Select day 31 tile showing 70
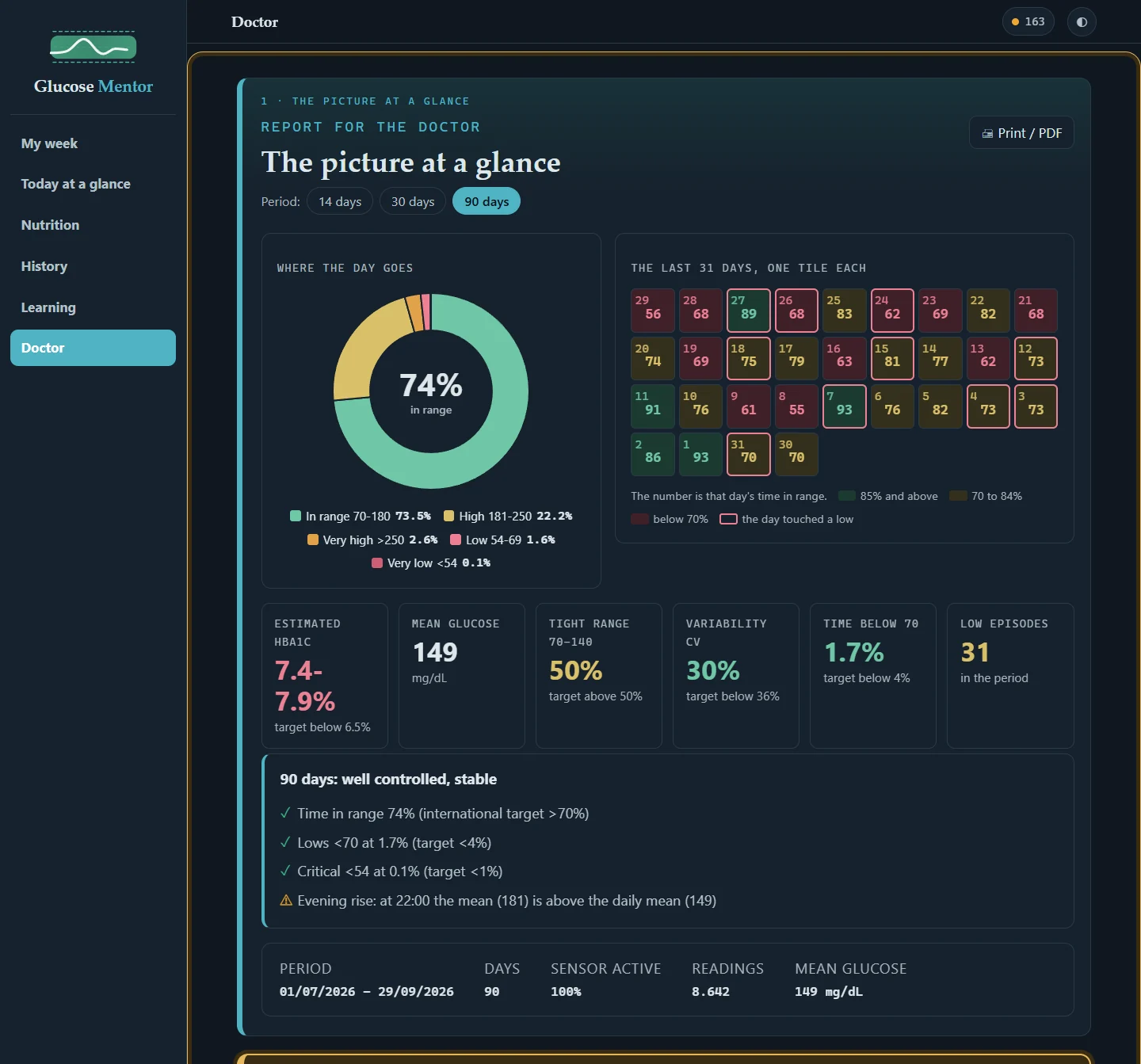 click(749, 454)
